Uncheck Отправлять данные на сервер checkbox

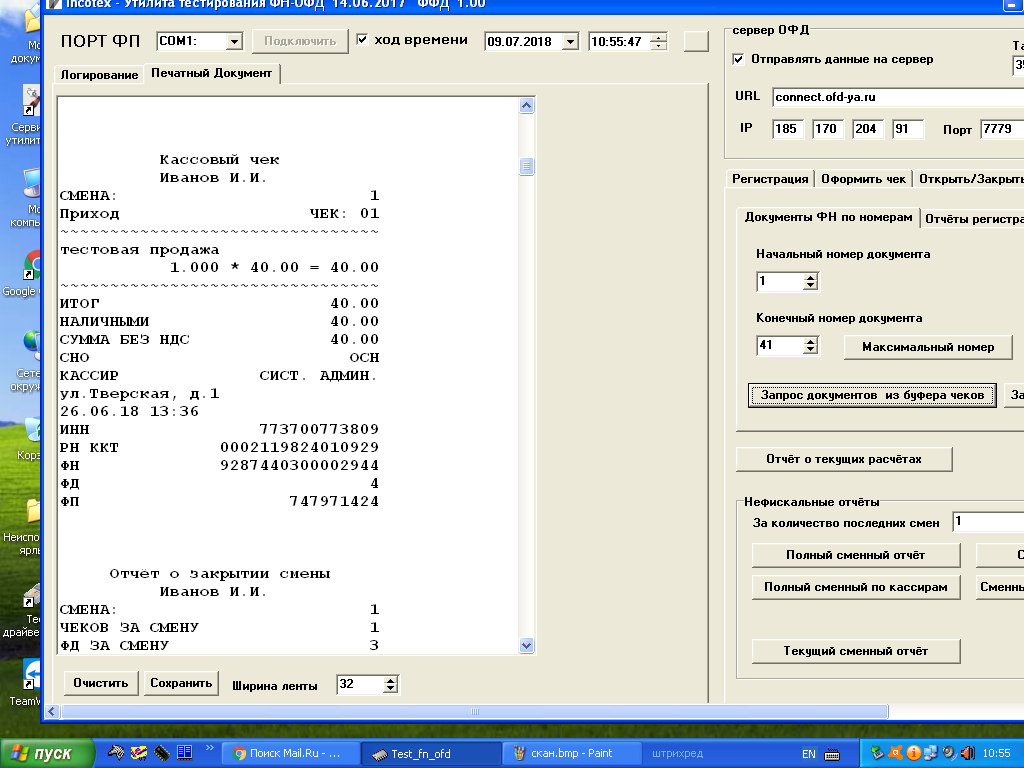point(738,59)
